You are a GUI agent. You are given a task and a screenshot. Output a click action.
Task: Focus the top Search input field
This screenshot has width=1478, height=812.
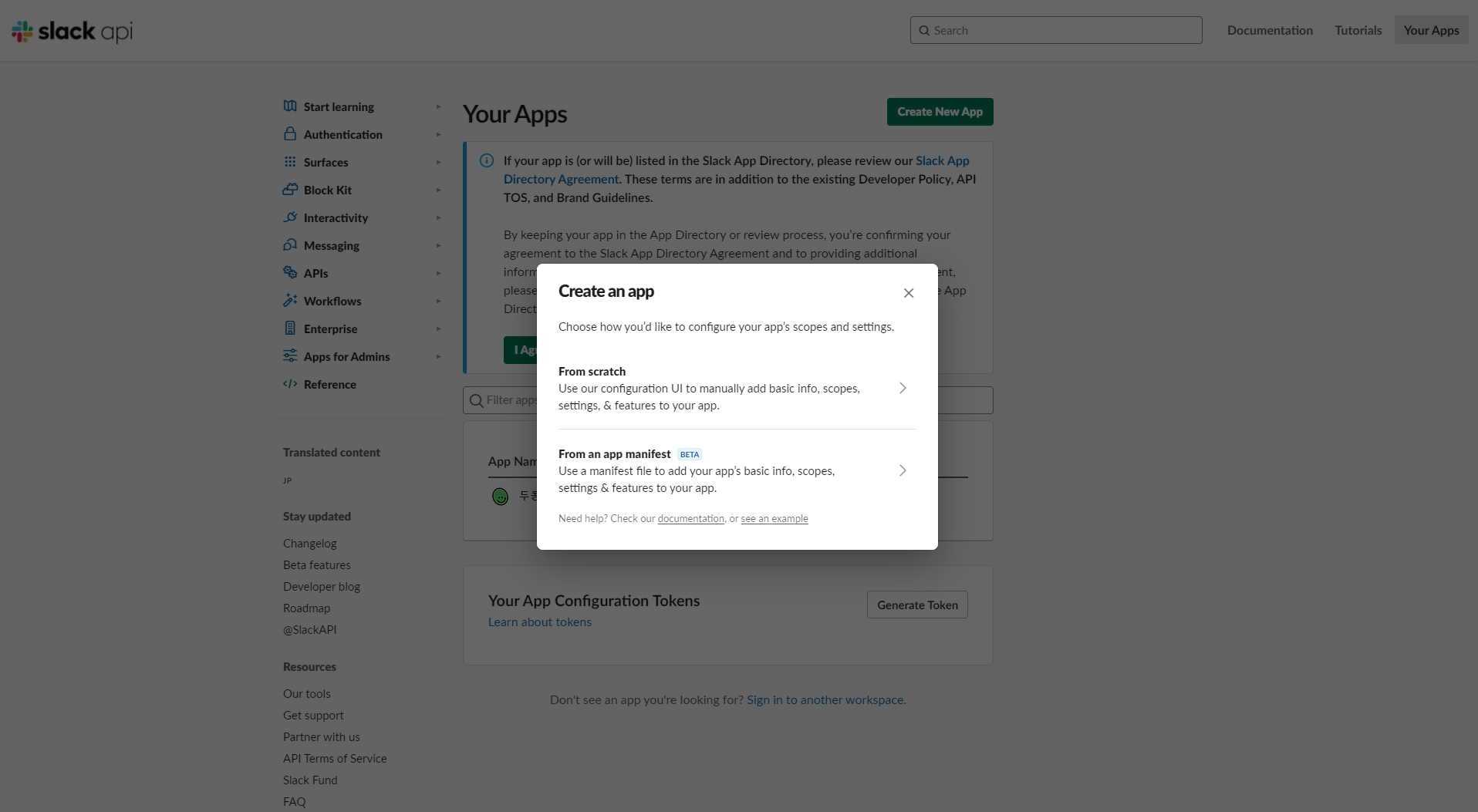[1056, 30]
